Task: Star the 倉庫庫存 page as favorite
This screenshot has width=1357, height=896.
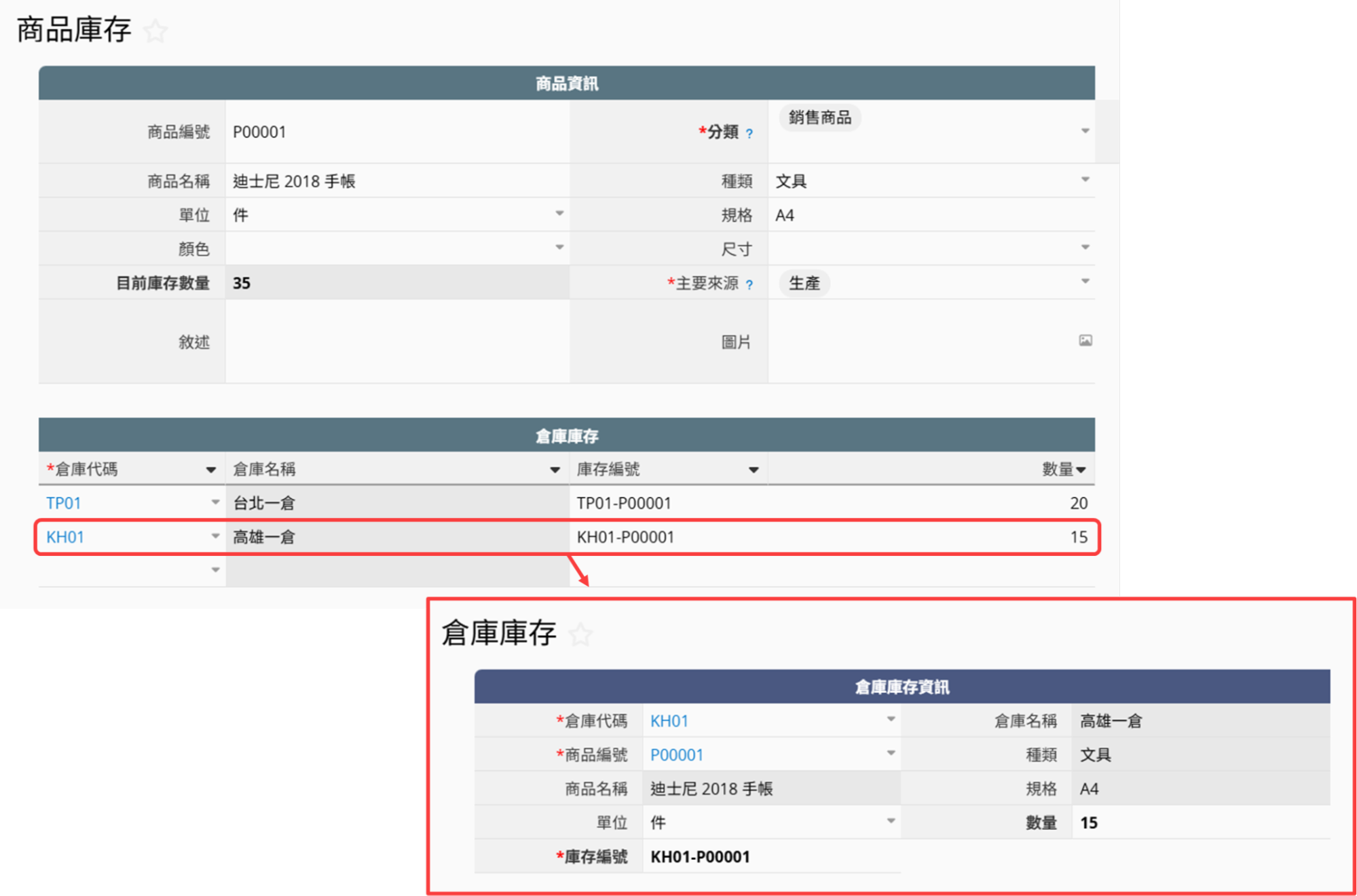Action: pyautogui.click(x=580, y=635)
